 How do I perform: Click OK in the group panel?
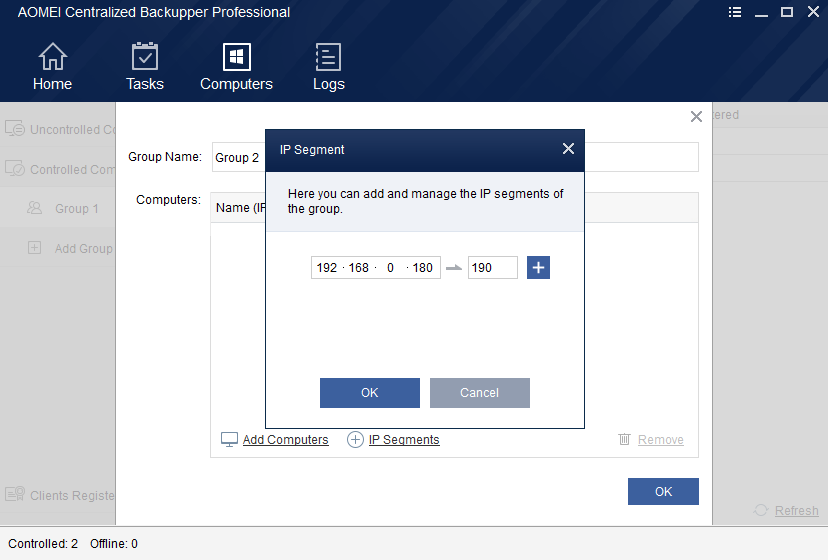click(663, 491)
